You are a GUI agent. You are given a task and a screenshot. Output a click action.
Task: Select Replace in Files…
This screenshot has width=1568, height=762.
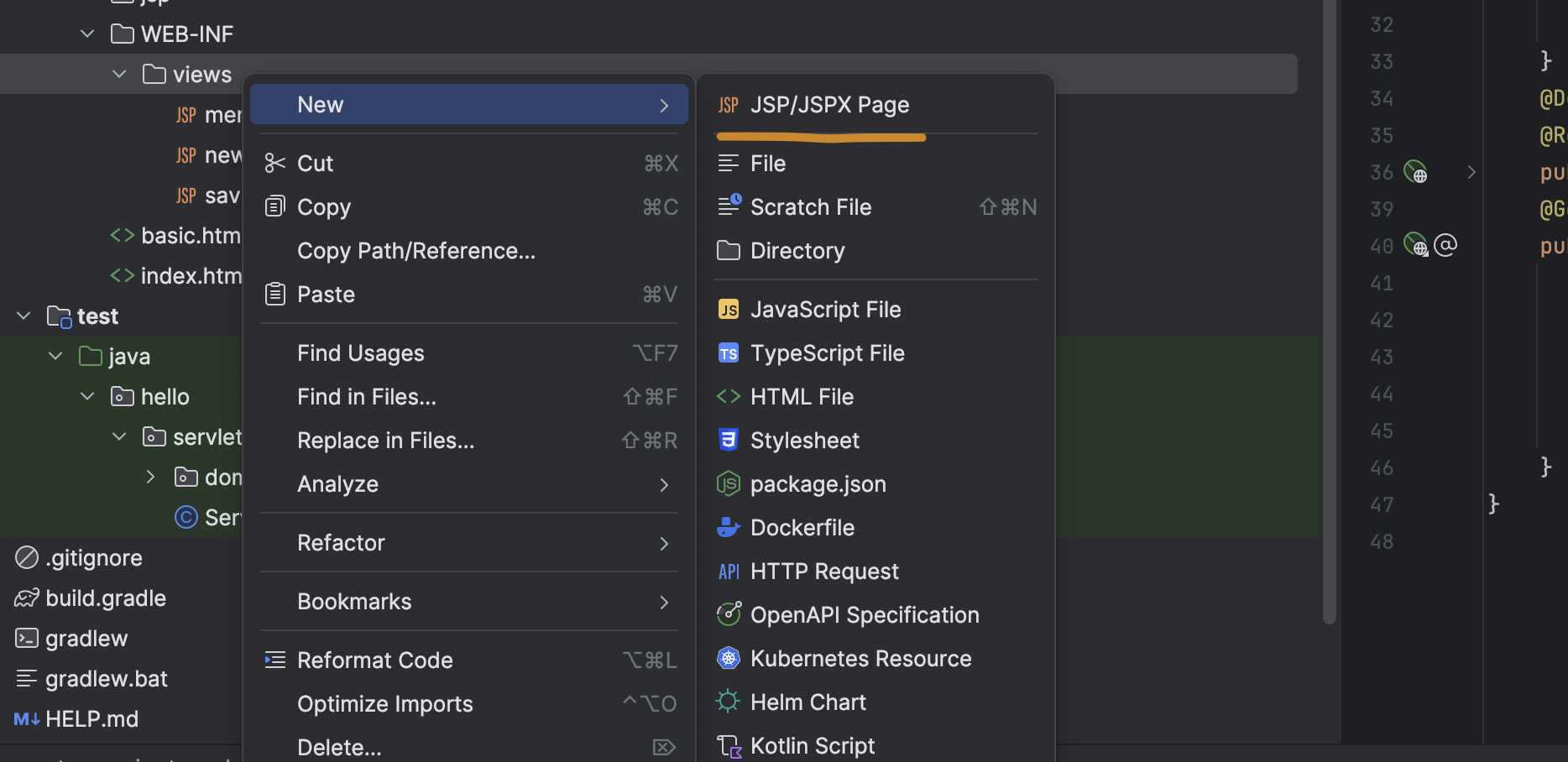(469, 441)
